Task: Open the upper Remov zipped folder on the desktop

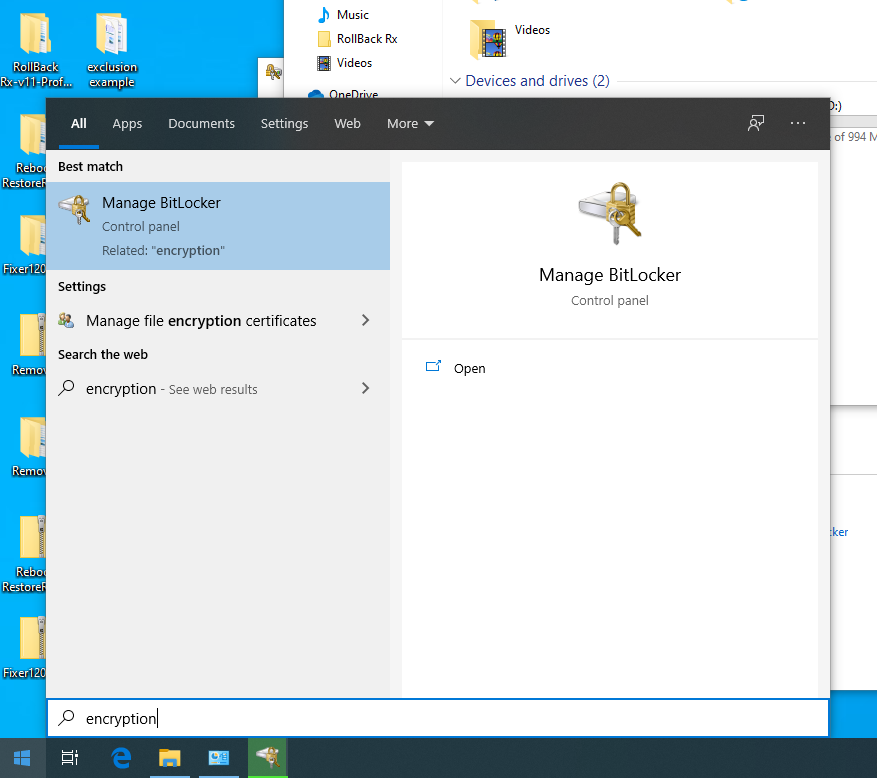Action: (x=28, y=345)
